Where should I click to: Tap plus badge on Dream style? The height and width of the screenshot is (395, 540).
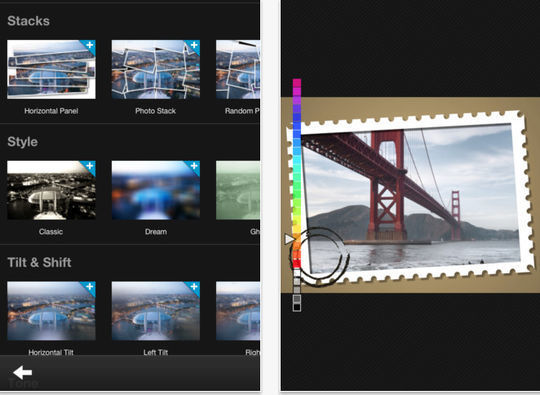coord(194,166)
